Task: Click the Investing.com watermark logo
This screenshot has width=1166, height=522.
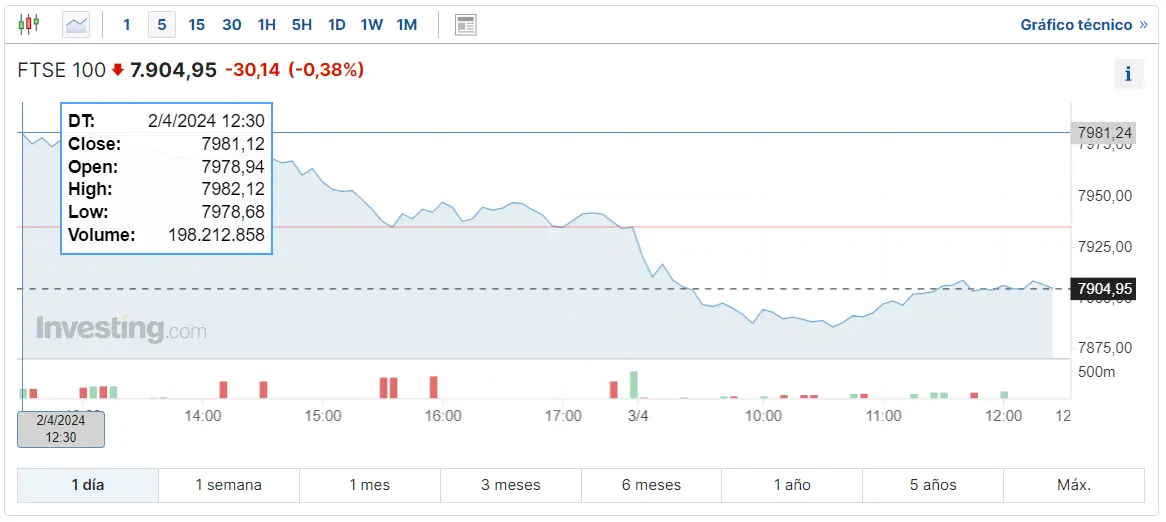Action: (x=121, y=329)
